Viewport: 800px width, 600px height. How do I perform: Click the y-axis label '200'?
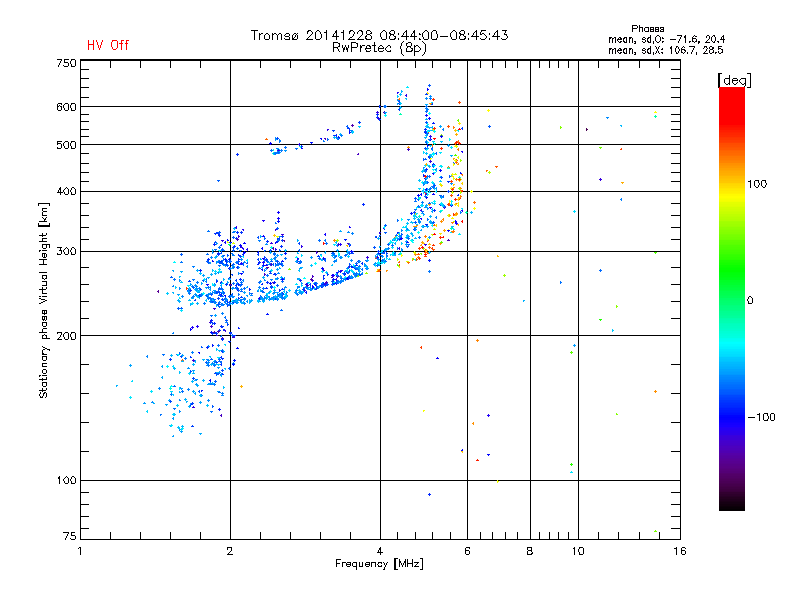coord(66,336)
